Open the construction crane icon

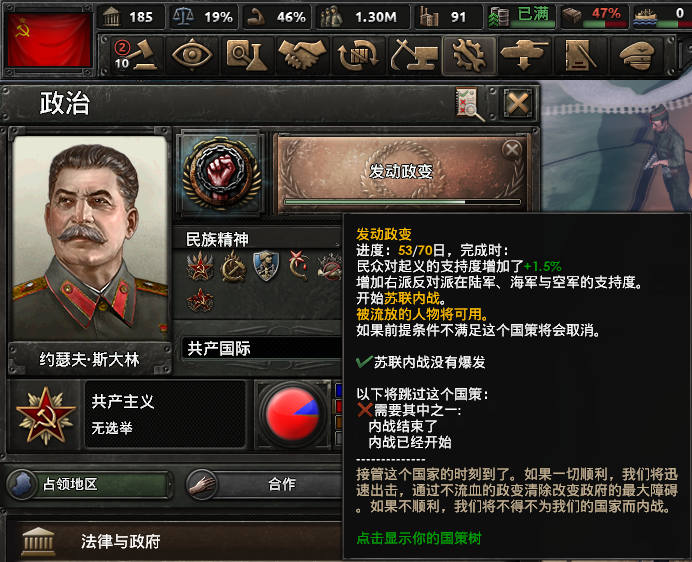point(414,55)
